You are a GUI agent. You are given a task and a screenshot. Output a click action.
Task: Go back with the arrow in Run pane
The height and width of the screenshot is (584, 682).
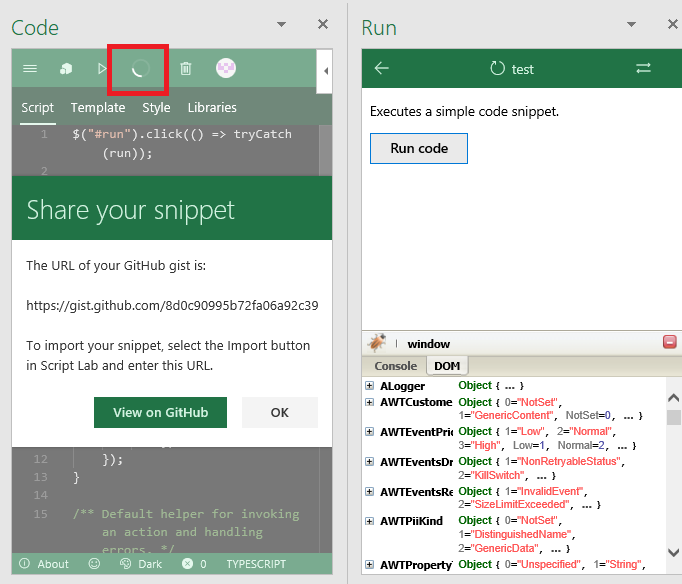tap(381, 68)
